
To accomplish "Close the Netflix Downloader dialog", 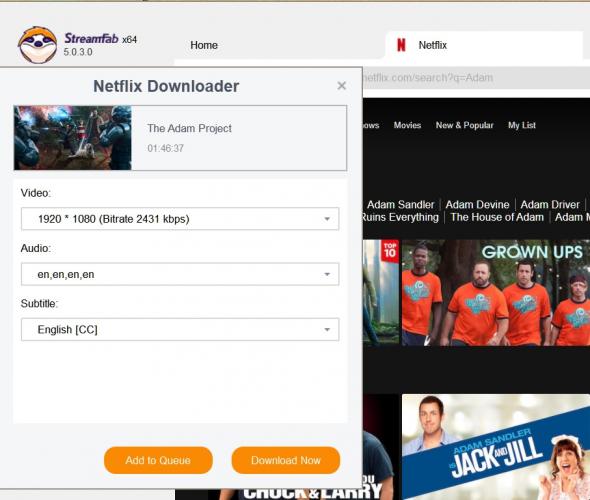I will [341, 86].
